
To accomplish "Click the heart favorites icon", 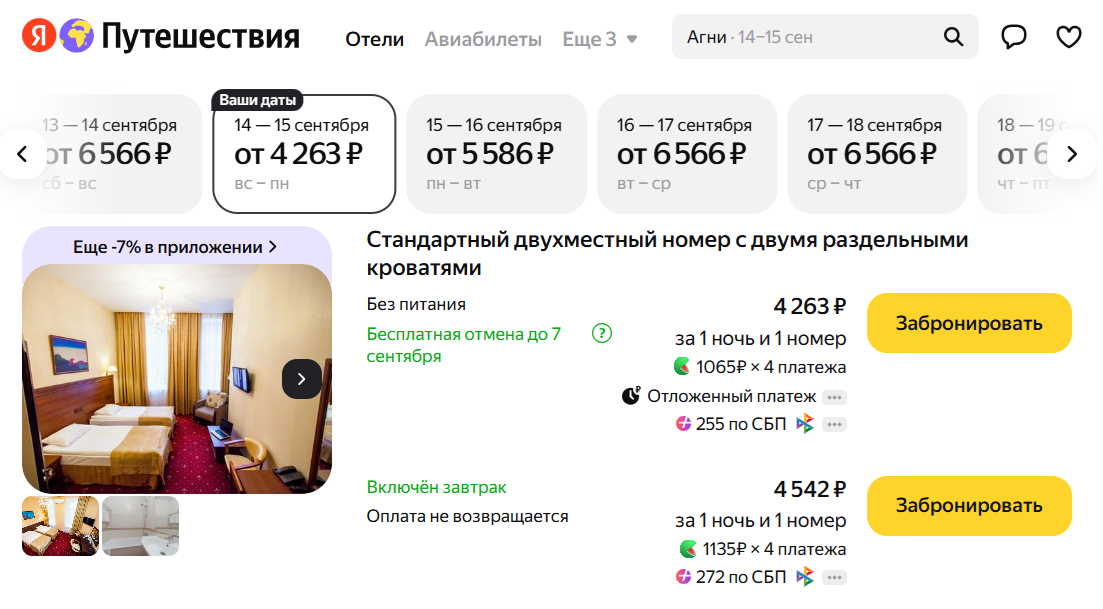I will coord(1069,36).
